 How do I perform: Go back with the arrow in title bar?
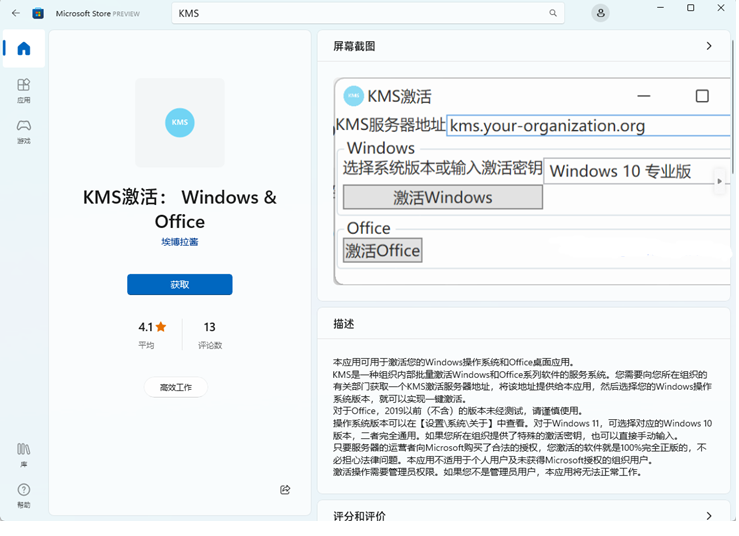16,13
